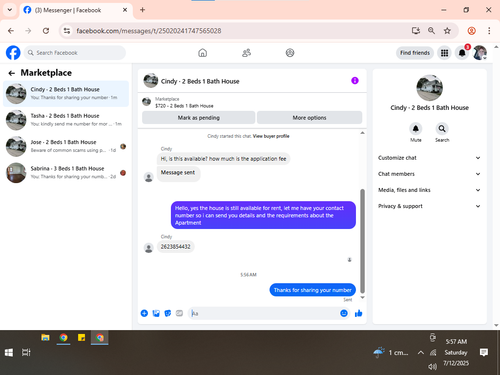Open a new browser tab

pyautogui.click(x=142, y=10)
